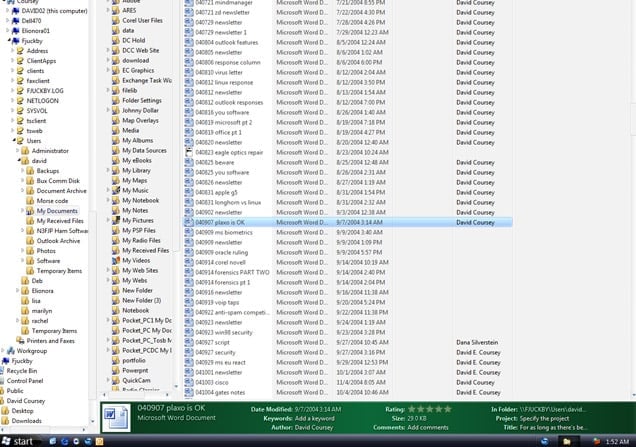Expand the DCC Web Site folder
The image size is (636, 447).
tap(108, 50)
